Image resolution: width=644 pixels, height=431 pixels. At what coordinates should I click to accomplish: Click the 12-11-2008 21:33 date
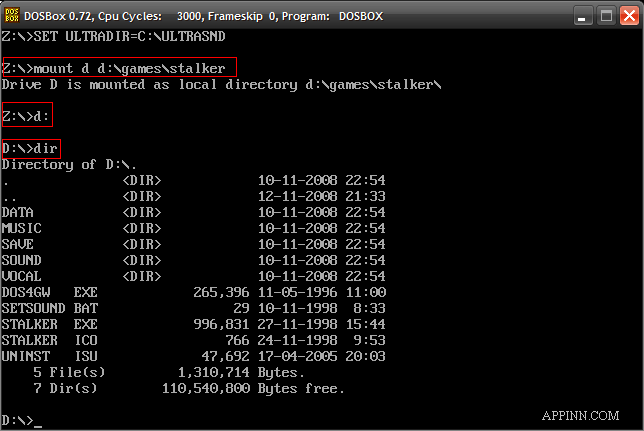[322, 196]
